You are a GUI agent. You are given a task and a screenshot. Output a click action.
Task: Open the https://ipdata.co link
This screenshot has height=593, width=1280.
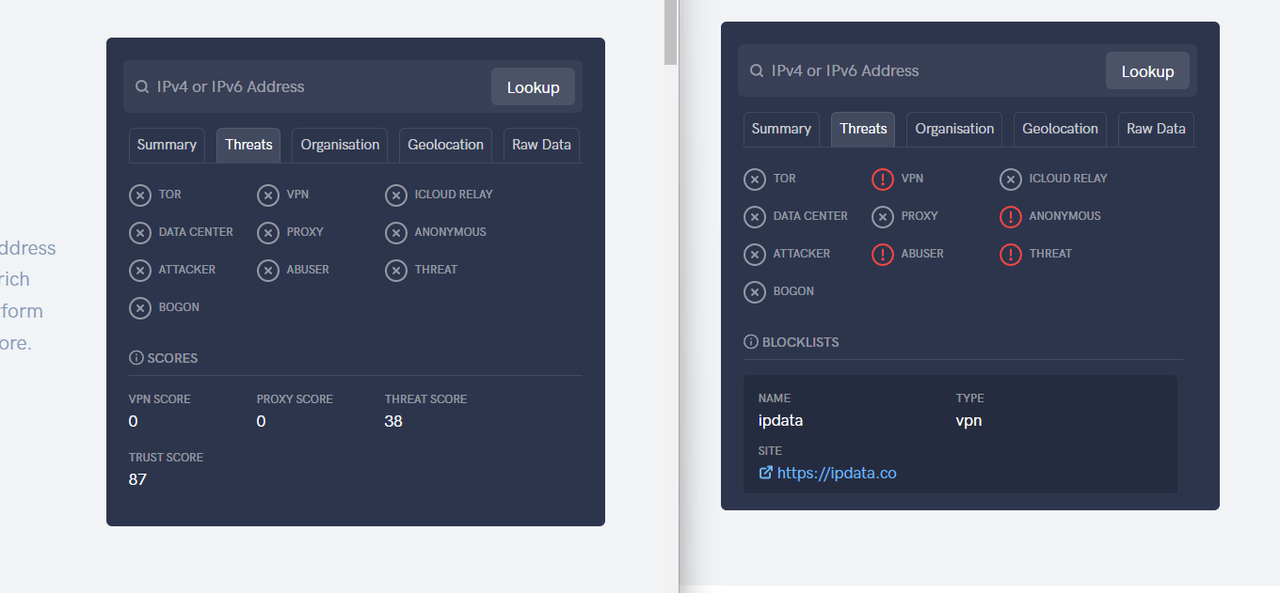coord(836,473)
